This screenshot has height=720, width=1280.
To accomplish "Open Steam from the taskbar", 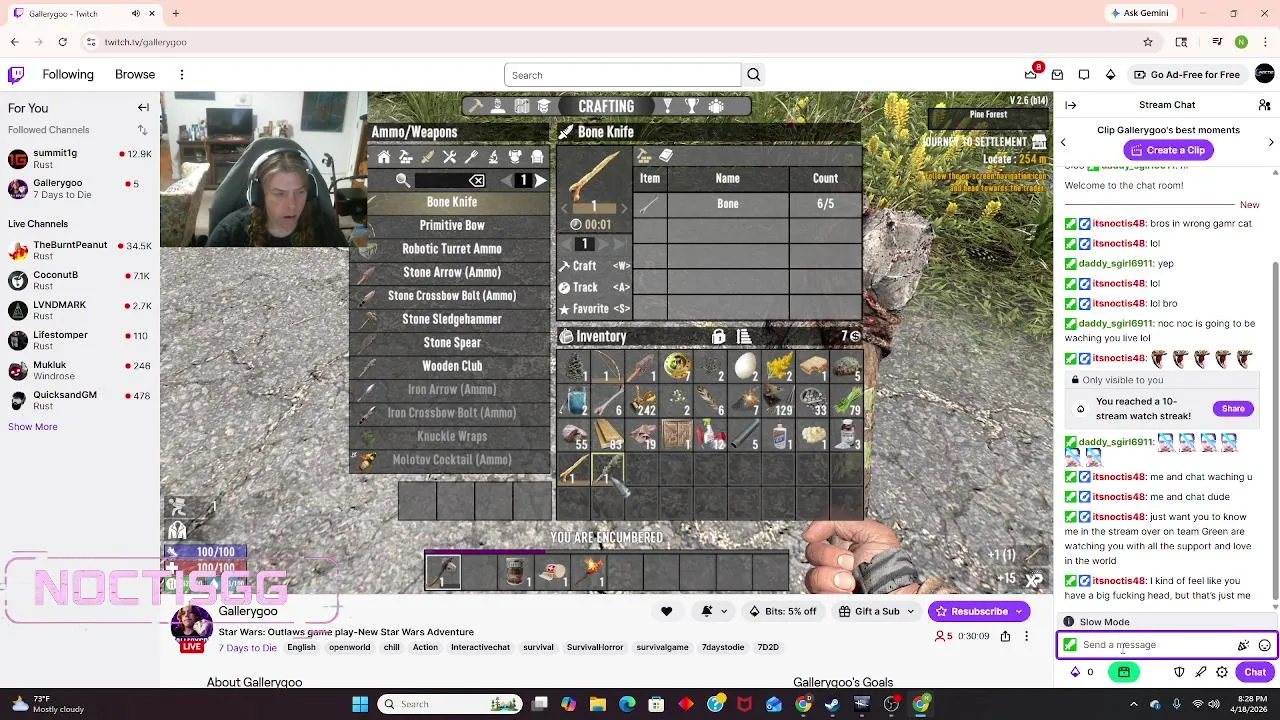I will [832, 704].
